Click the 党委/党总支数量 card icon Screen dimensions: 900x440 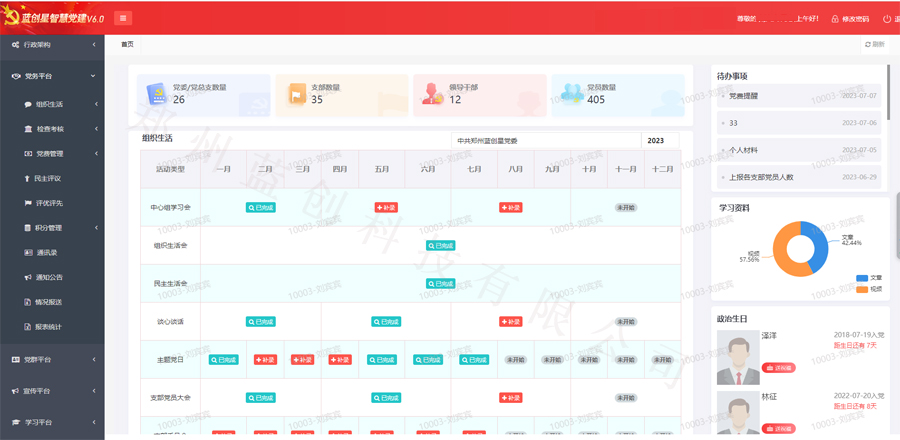[156, 94]
